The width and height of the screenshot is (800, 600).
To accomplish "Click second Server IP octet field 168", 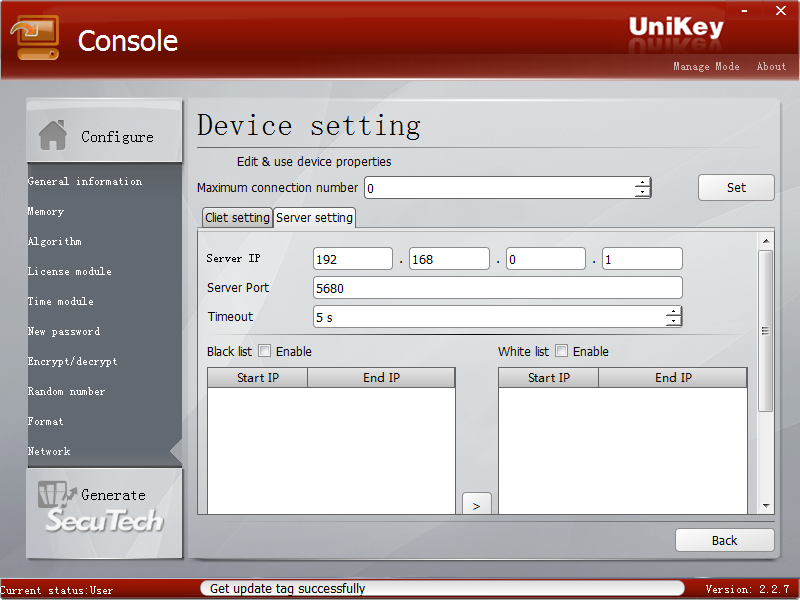I will click(x=449, y=259).
